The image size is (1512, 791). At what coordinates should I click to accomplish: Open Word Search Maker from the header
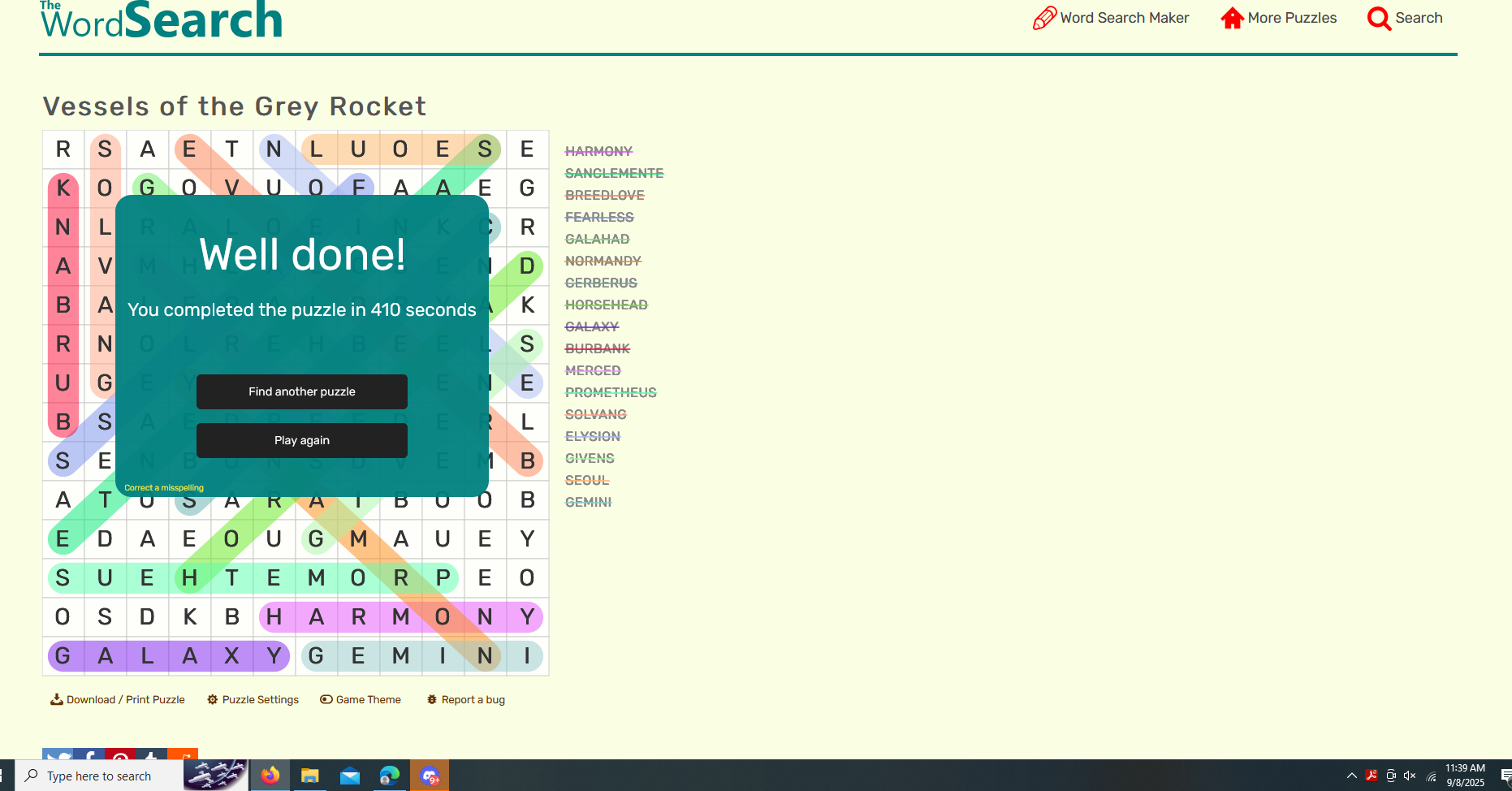click(x=1110, y=18)
